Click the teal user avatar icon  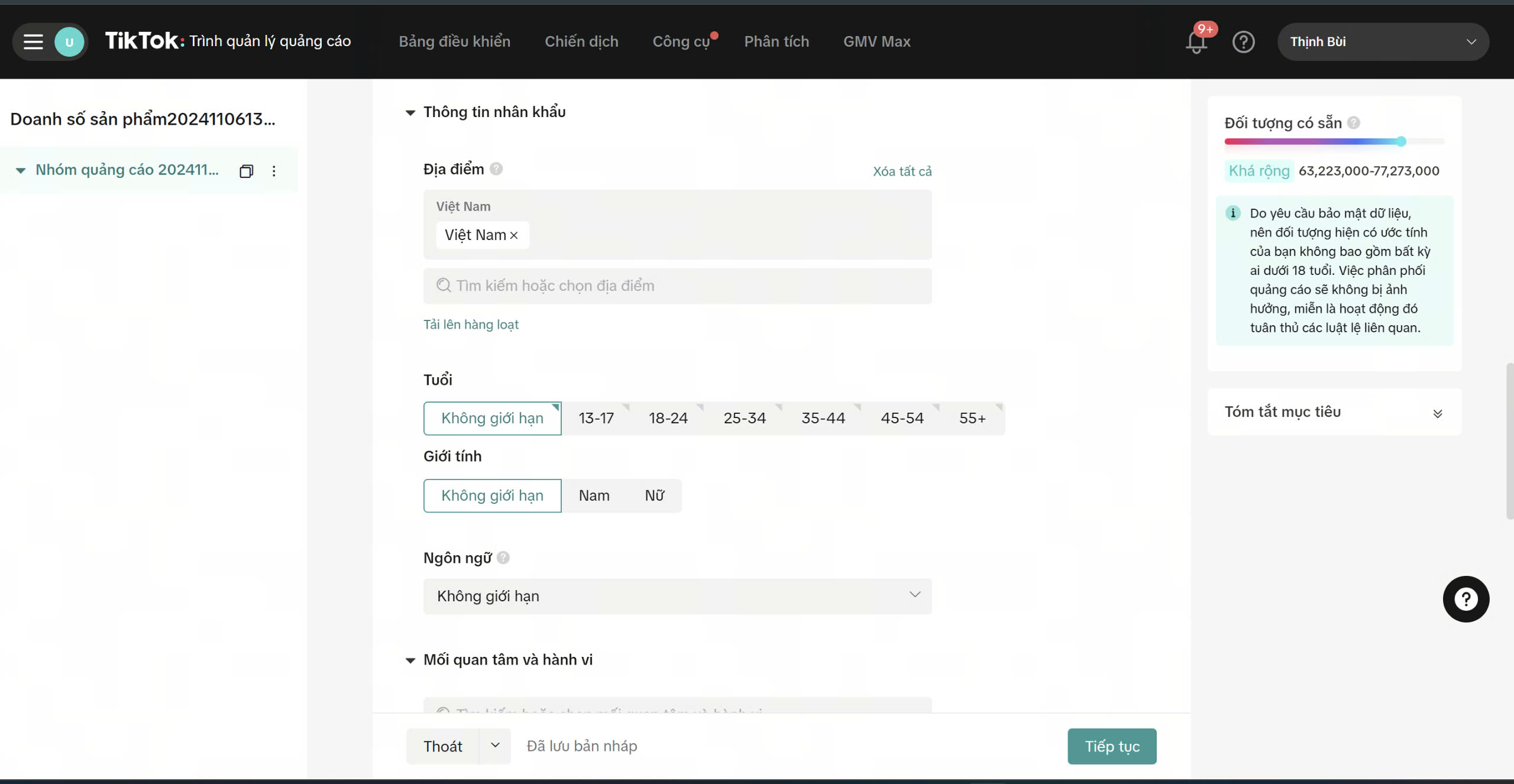tap(69, 42)
